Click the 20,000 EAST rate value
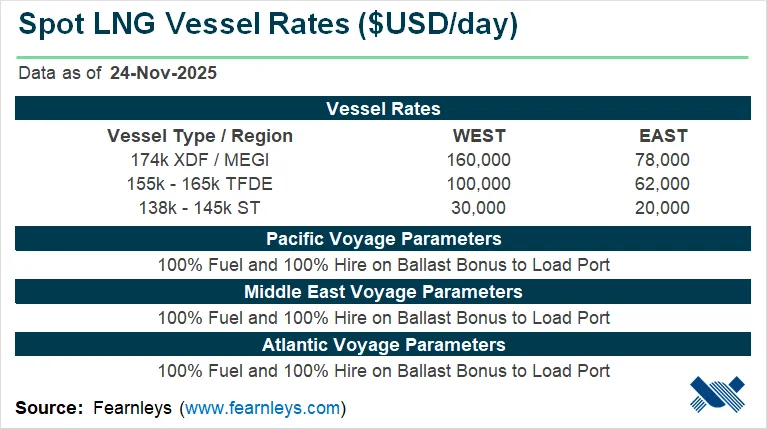The image size is (767, 429). (662, 208)
